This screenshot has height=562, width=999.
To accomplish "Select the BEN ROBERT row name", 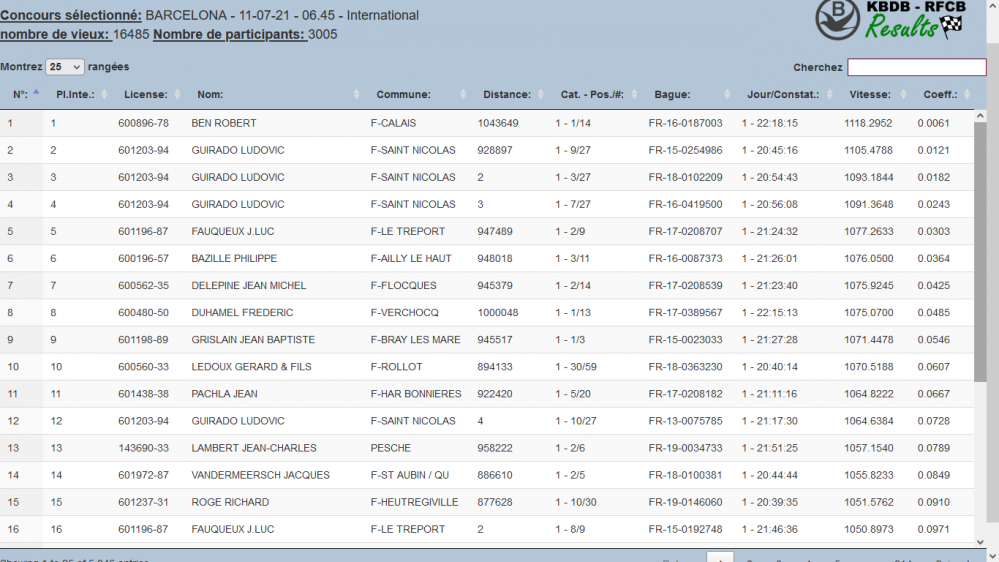I will click(x=224, y=123).
